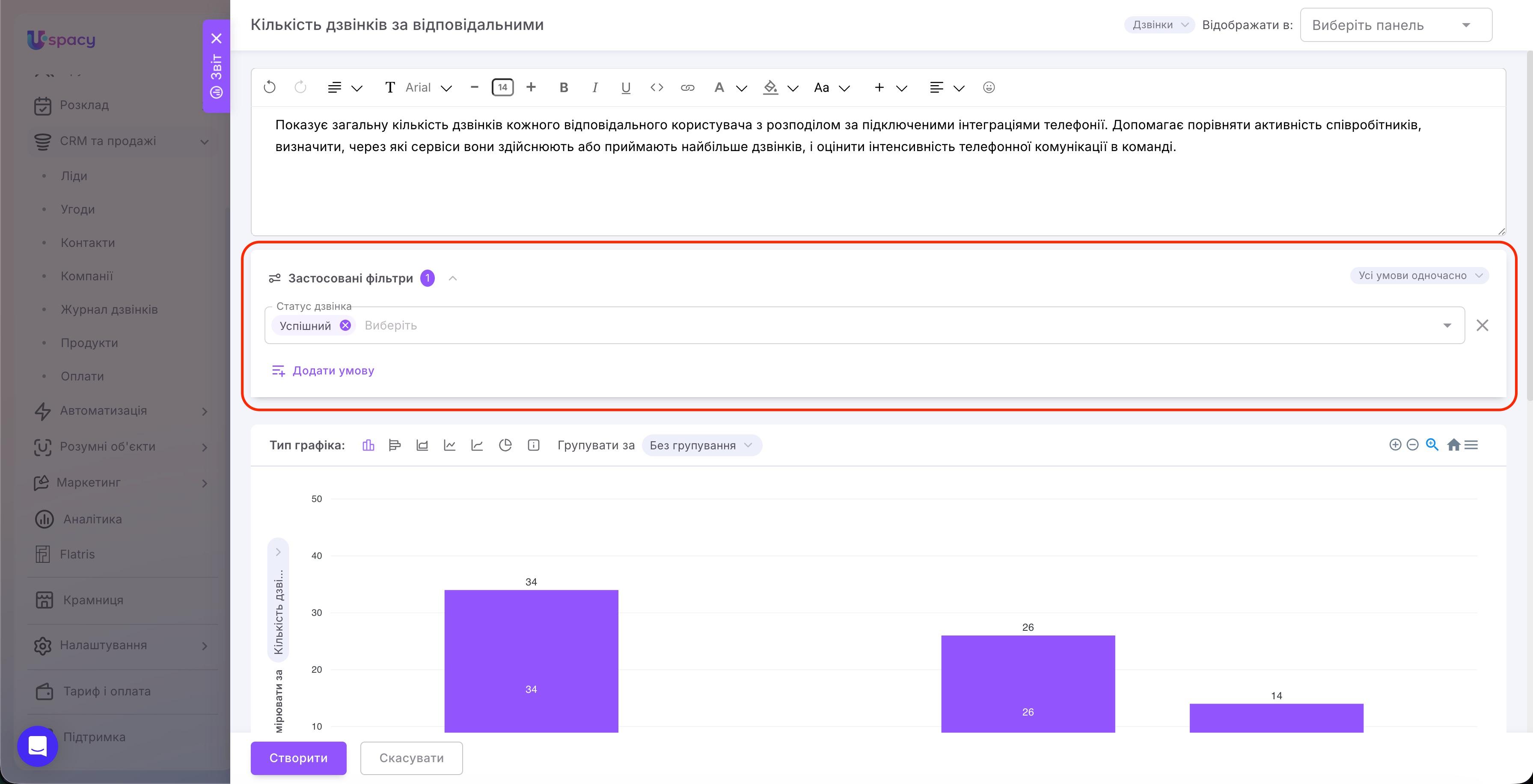1533x784 pixels.
Task: Open the support chat bubble
Action: pos(38,746)
